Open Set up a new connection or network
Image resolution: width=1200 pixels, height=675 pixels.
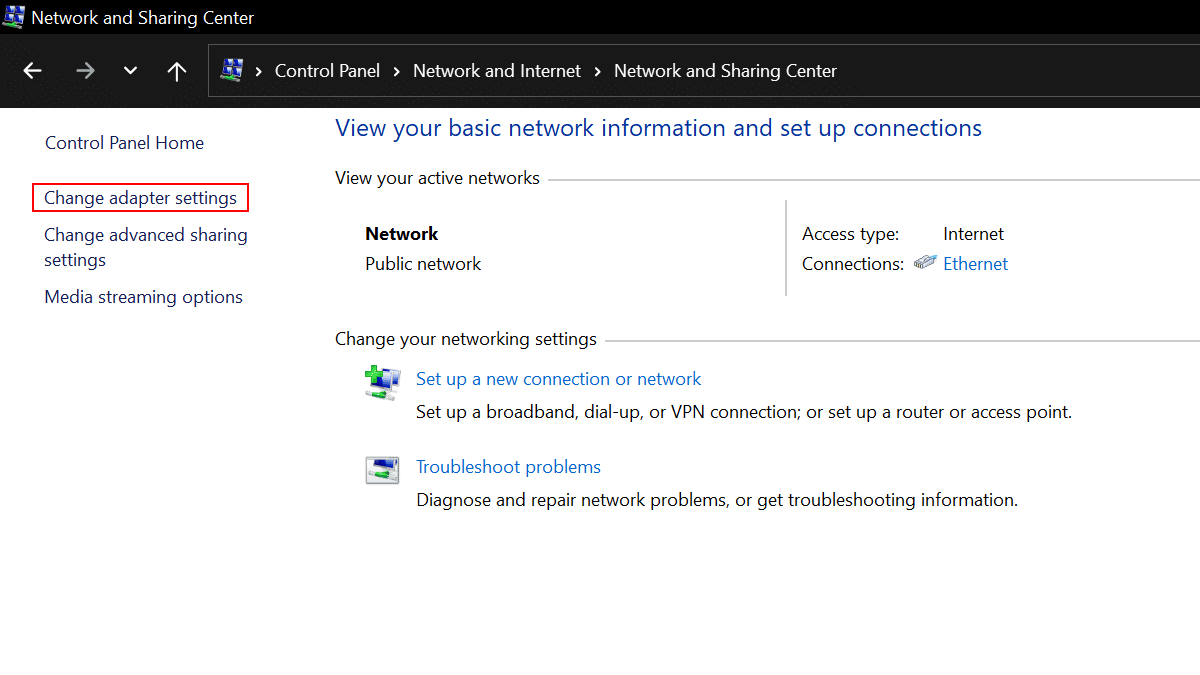pyautogui.click(x=558, y=379)
